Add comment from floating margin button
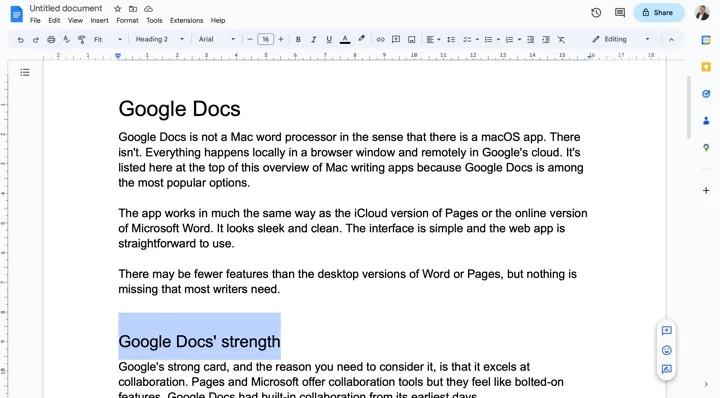720x398 pixels. coord(667,331)
